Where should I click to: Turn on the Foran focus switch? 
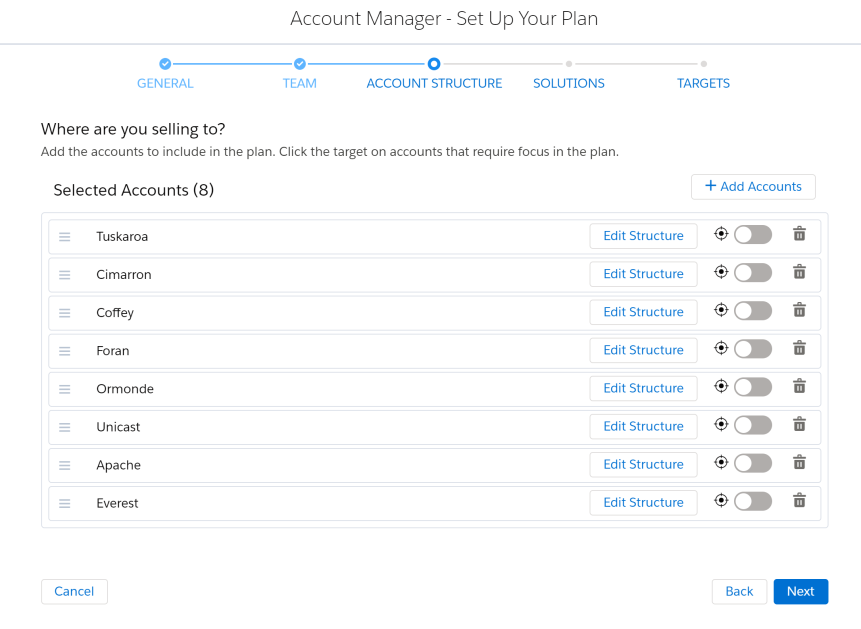point(753,349)
